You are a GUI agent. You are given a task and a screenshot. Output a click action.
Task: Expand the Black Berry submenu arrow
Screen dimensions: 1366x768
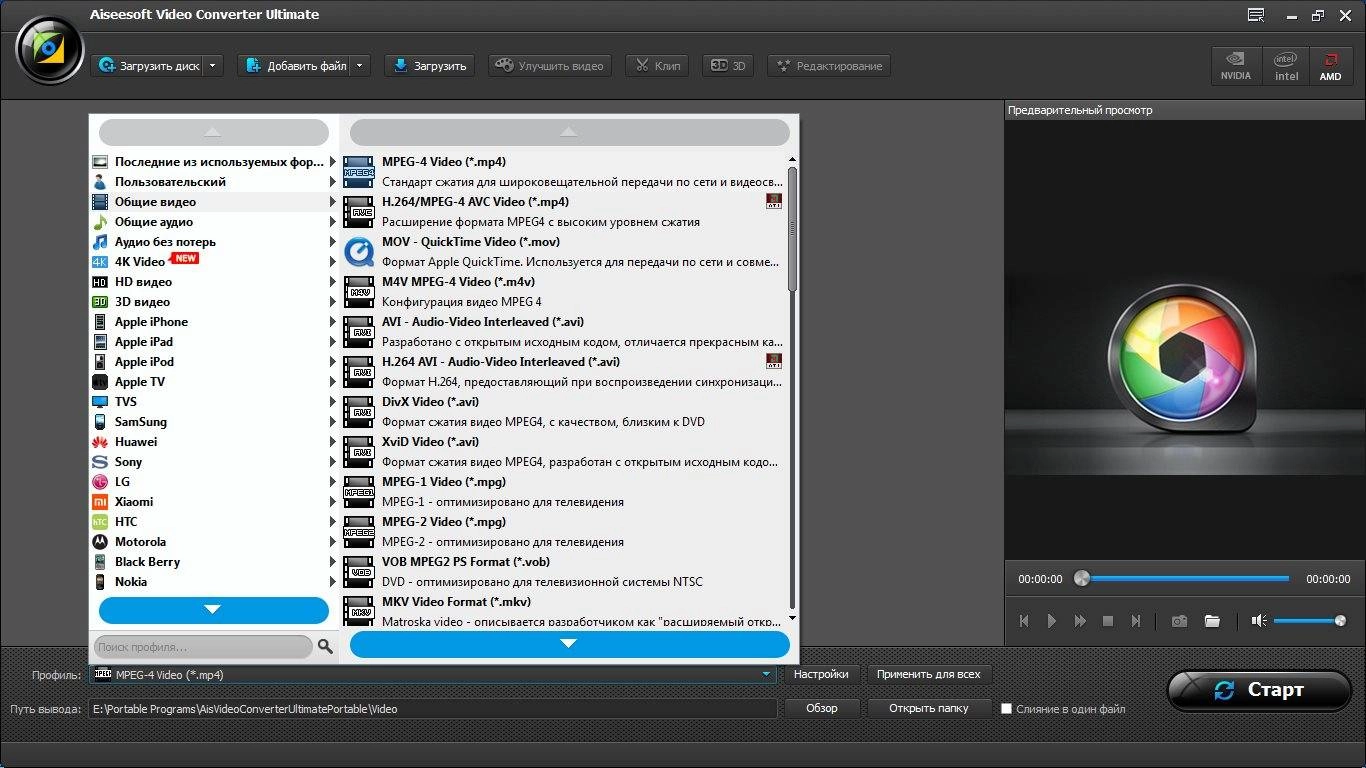coord(333,562)
